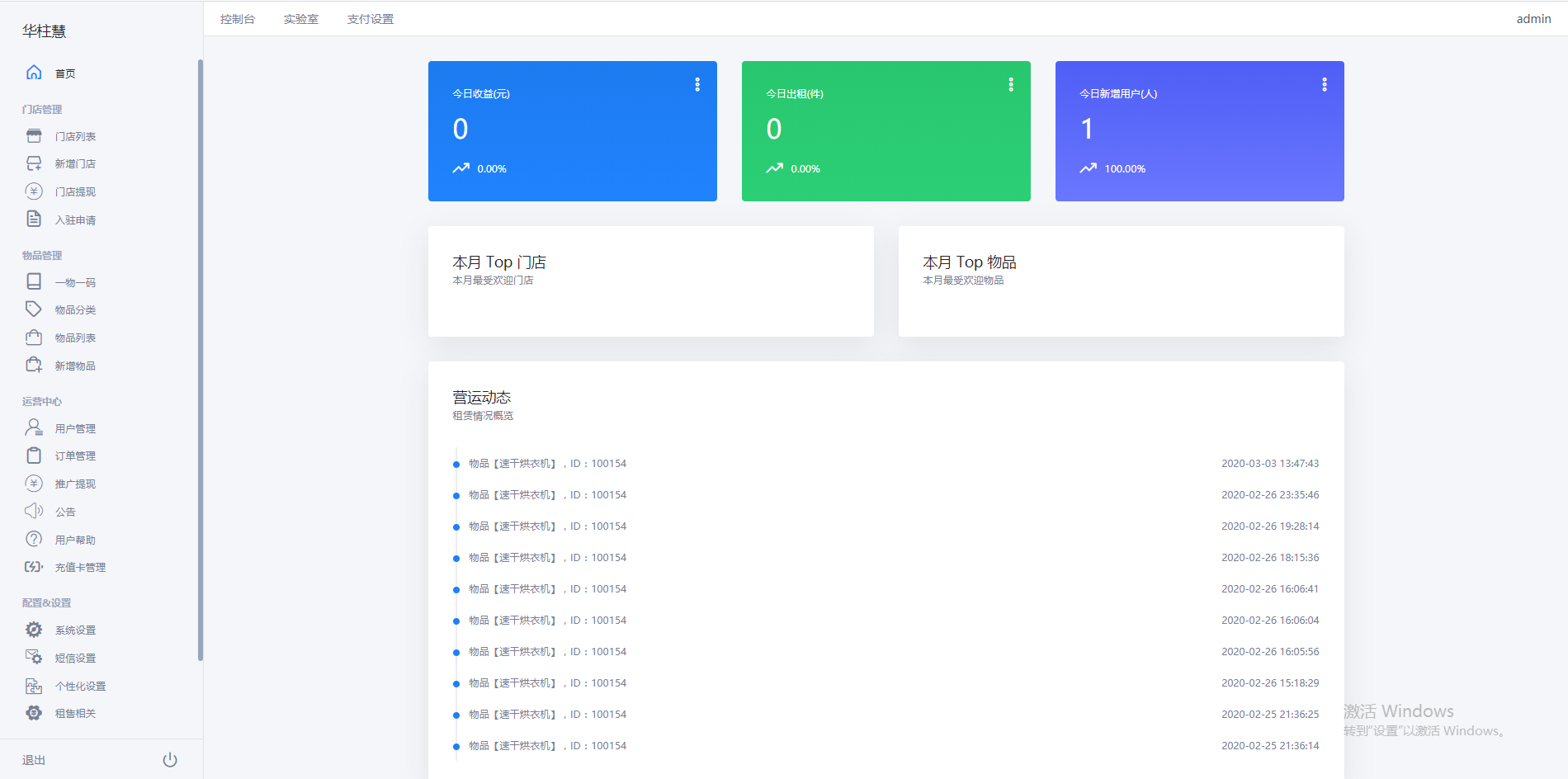1568x779 pixels.
Task: Click the yen icon next to 门店提现
Action: (x=34, y=191)
